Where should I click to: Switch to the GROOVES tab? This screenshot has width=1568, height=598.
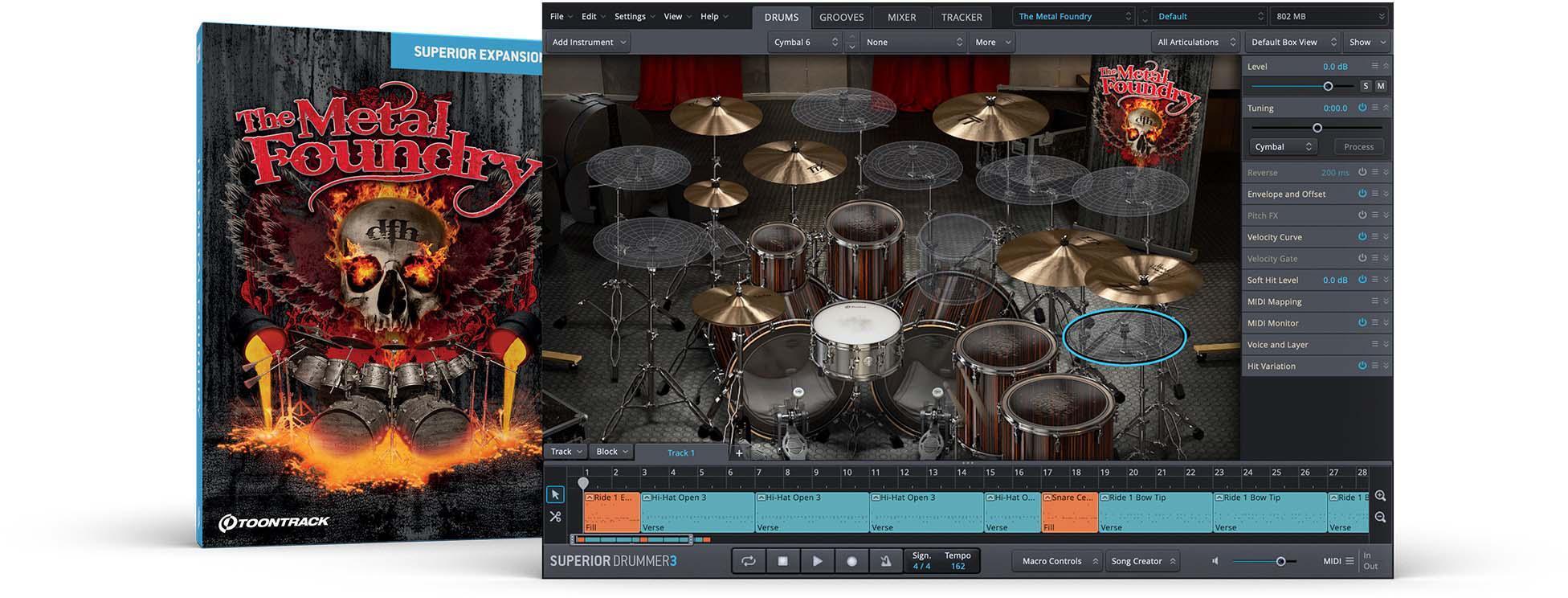tap(841, 17)
